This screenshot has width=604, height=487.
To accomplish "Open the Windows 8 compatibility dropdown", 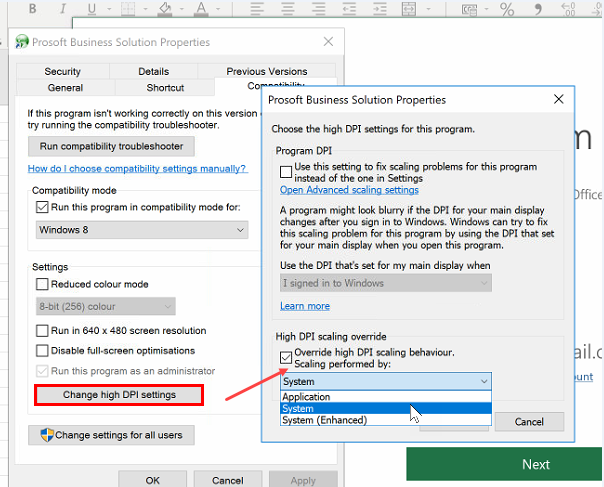I will [142, 230].
